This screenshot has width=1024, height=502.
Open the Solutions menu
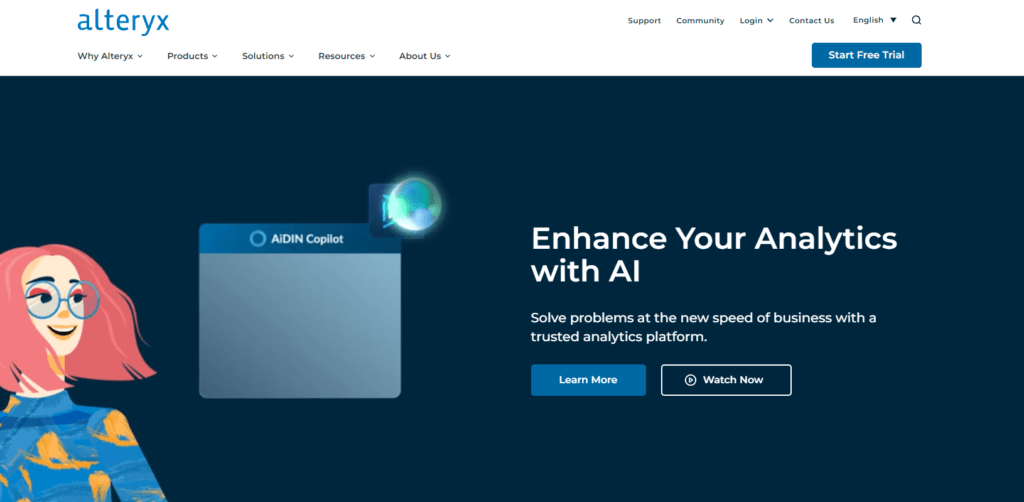[x=268, y=56]
